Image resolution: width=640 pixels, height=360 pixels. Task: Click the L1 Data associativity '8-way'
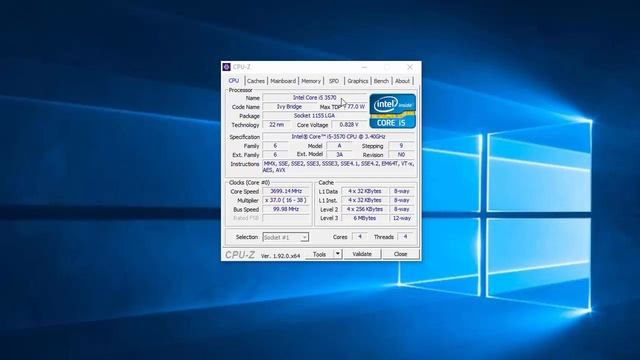[402, 191]
